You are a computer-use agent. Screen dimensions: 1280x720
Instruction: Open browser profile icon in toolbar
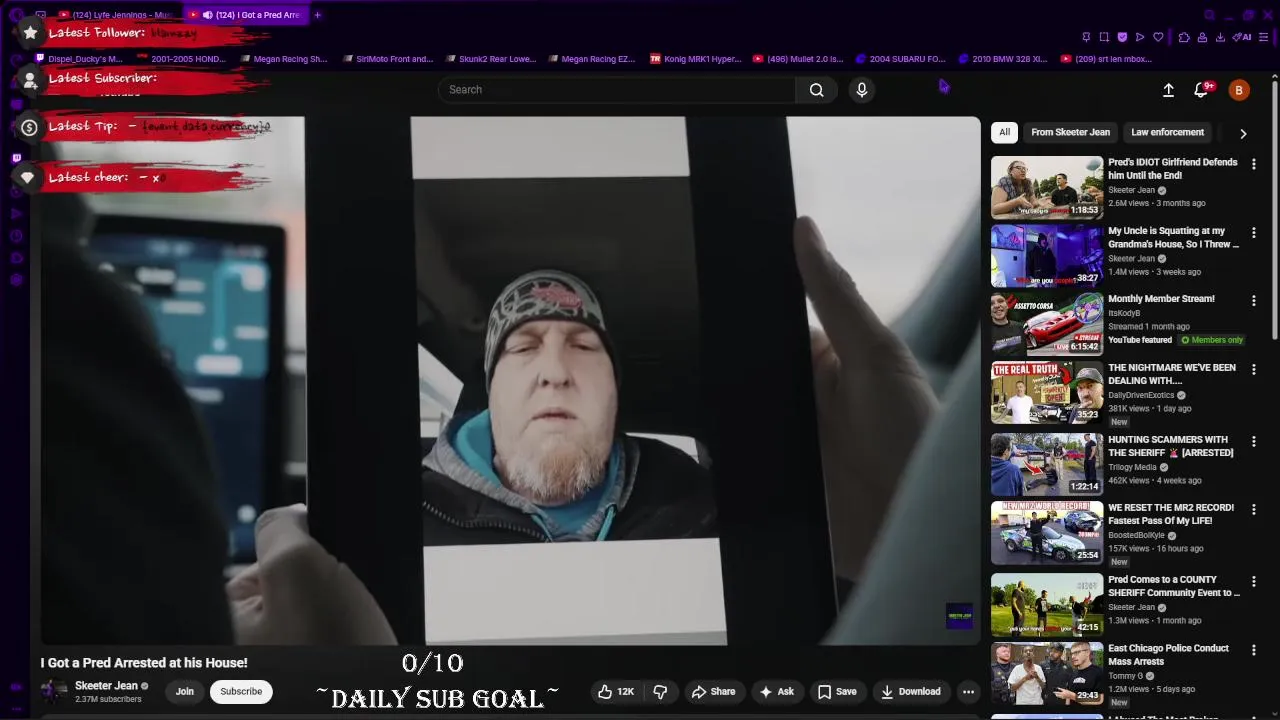click(1202, 37)
